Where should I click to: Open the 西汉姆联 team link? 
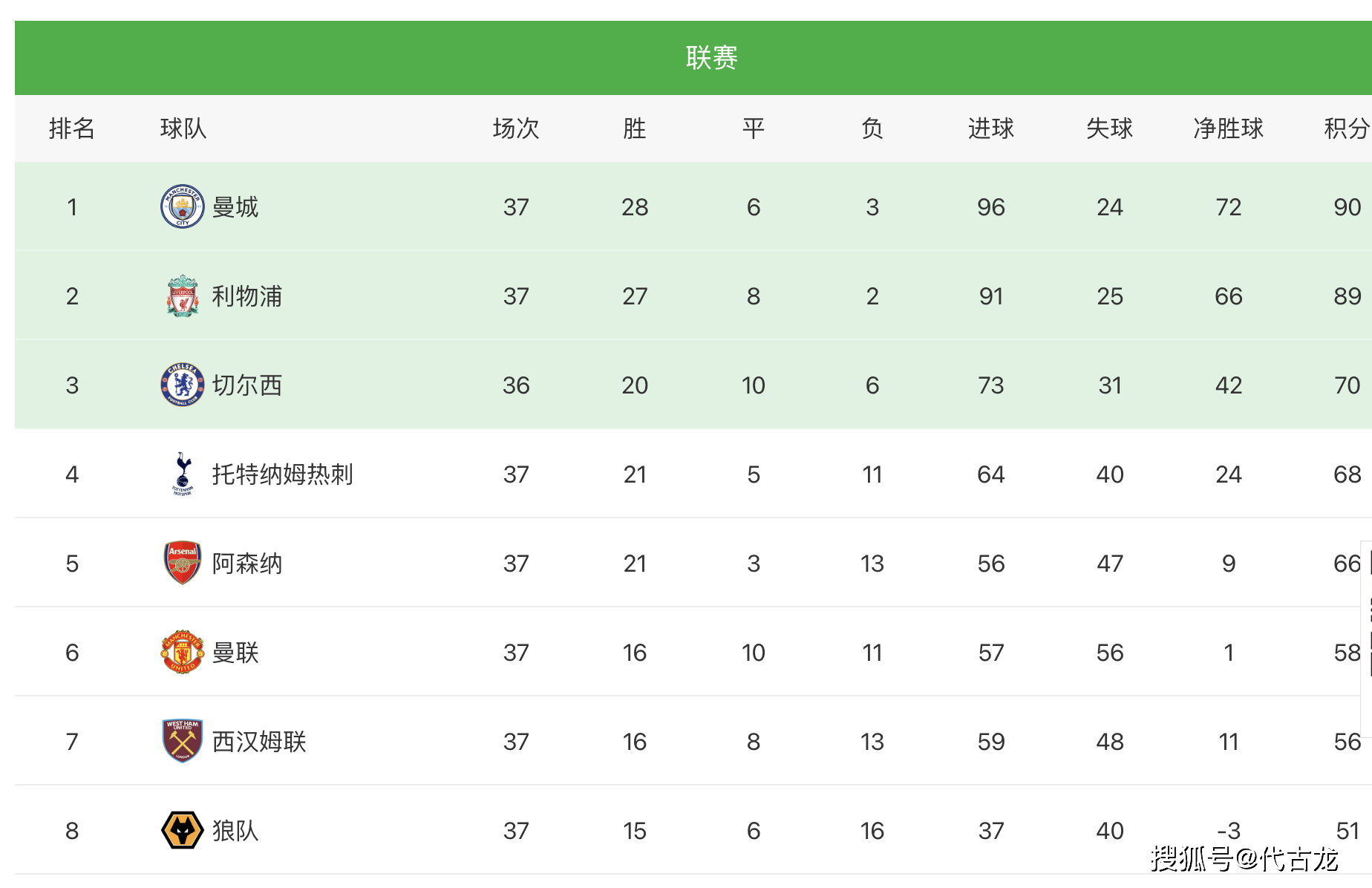pyautogui.click(x=259, y=742)
